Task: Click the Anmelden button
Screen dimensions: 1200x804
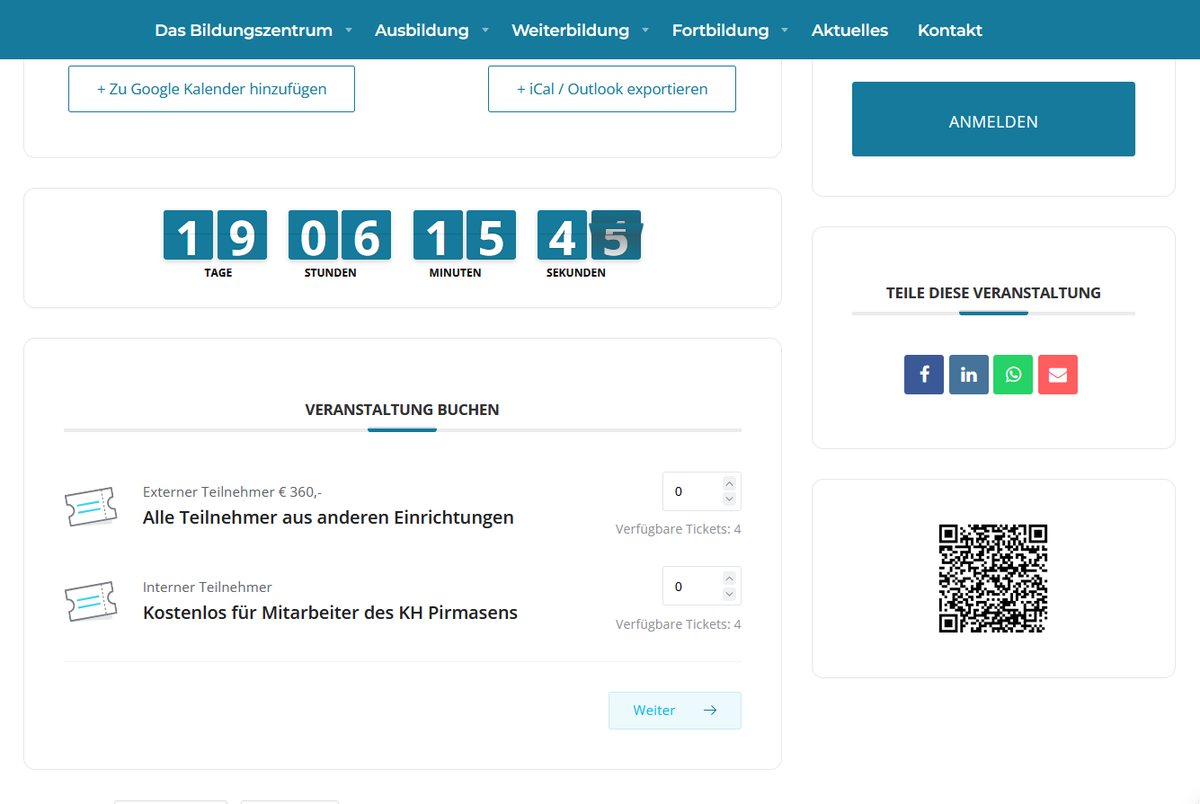Action: (993, 119)
